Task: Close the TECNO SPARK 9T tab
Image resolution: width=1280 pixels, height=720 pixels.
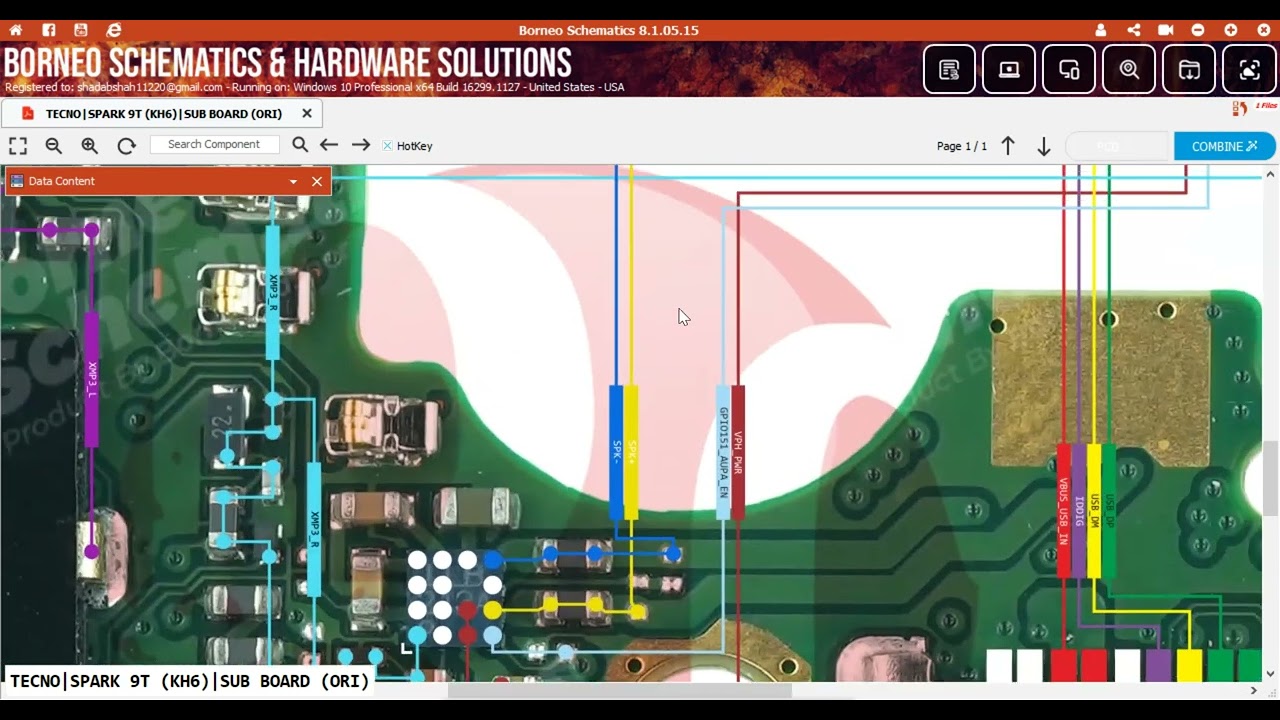Action: [307, 113]
